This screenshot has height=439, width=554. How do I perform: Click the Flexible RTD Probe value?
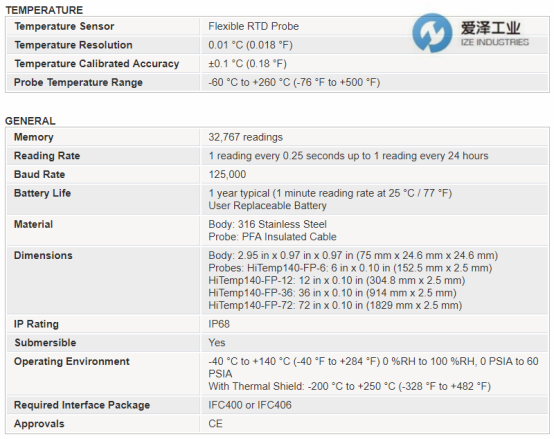tap(253, 26)
